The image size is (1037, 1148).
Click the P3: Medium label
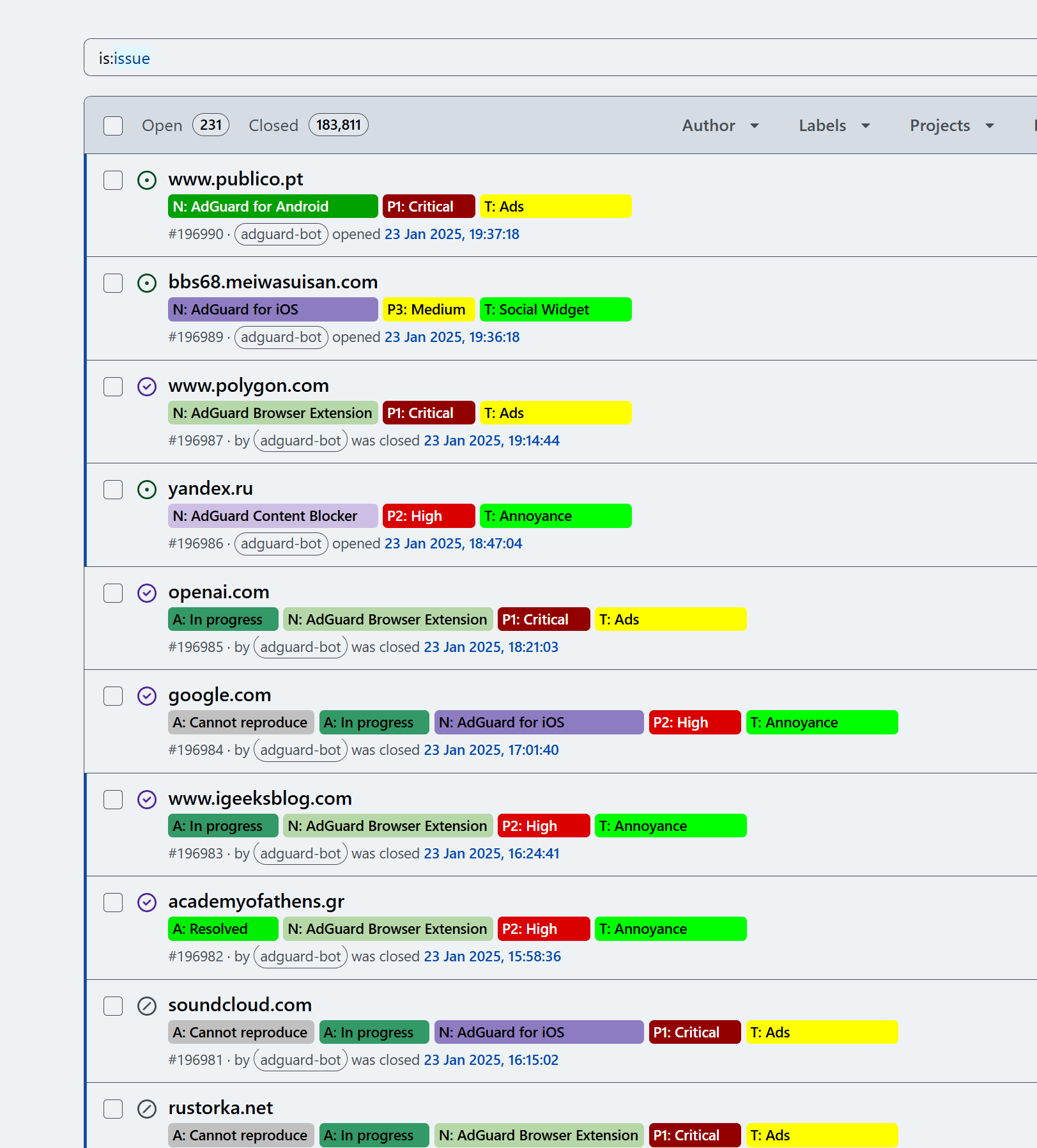[x=429, y=309]
